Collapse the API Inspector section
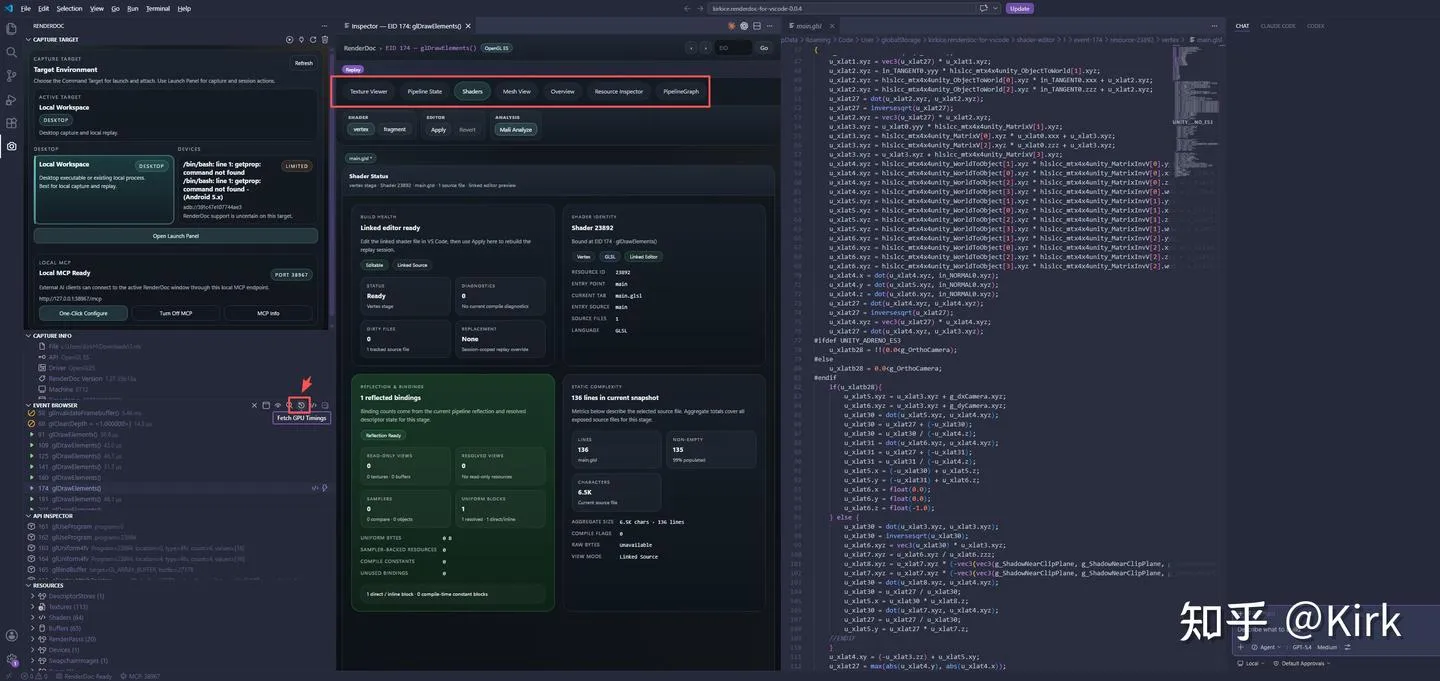1440x681 pixels. pos(29,516)
